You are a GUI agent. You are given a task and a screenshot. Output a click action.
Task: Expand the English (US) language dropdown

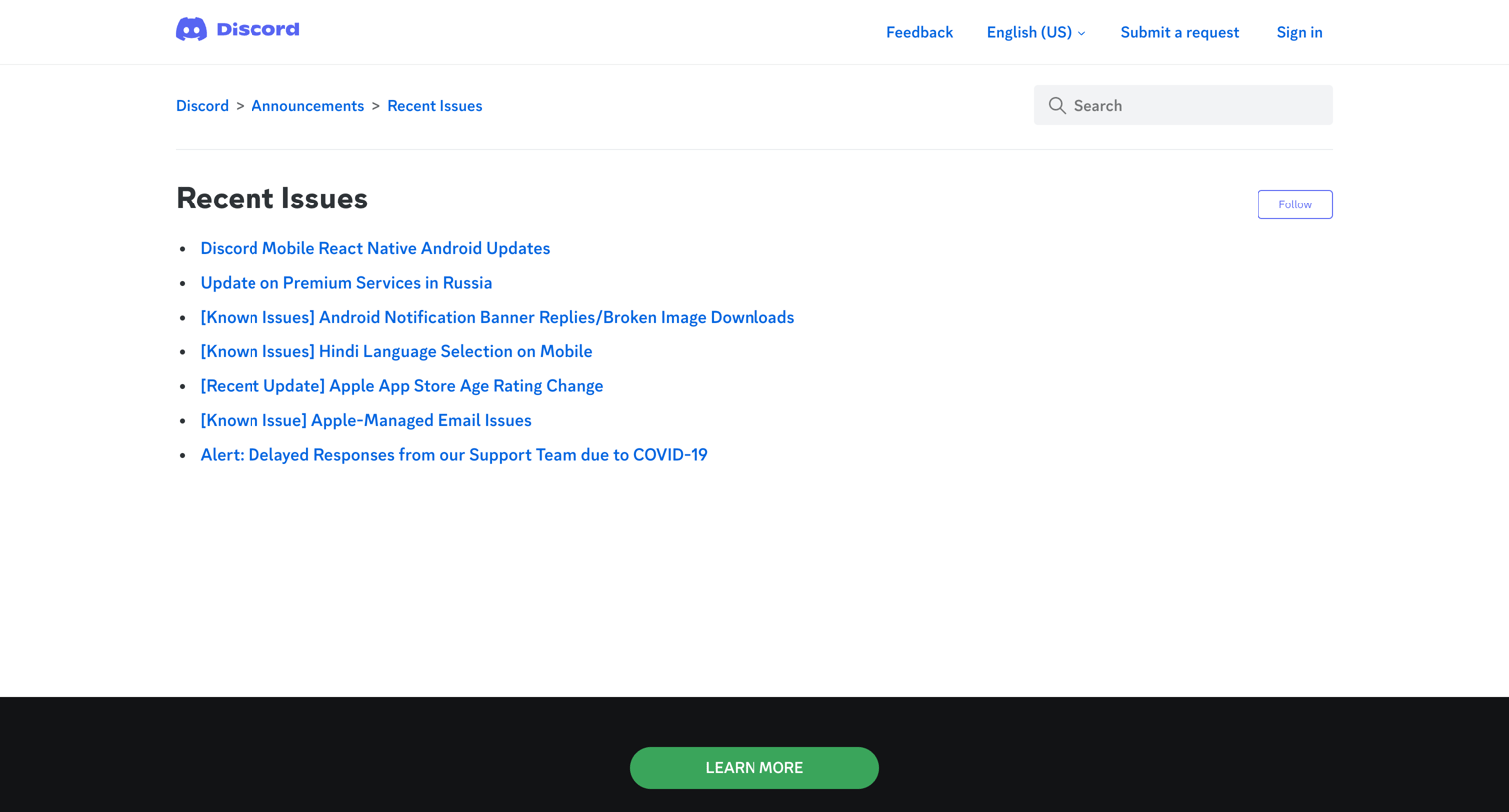click(1035, 32)
